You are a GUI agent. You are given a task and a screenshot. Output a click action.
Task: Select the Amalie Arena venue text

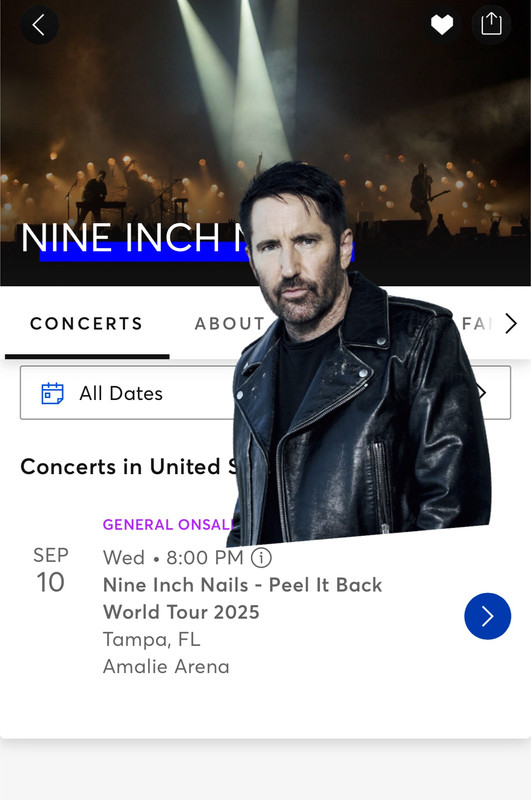(x=166, y=666)
